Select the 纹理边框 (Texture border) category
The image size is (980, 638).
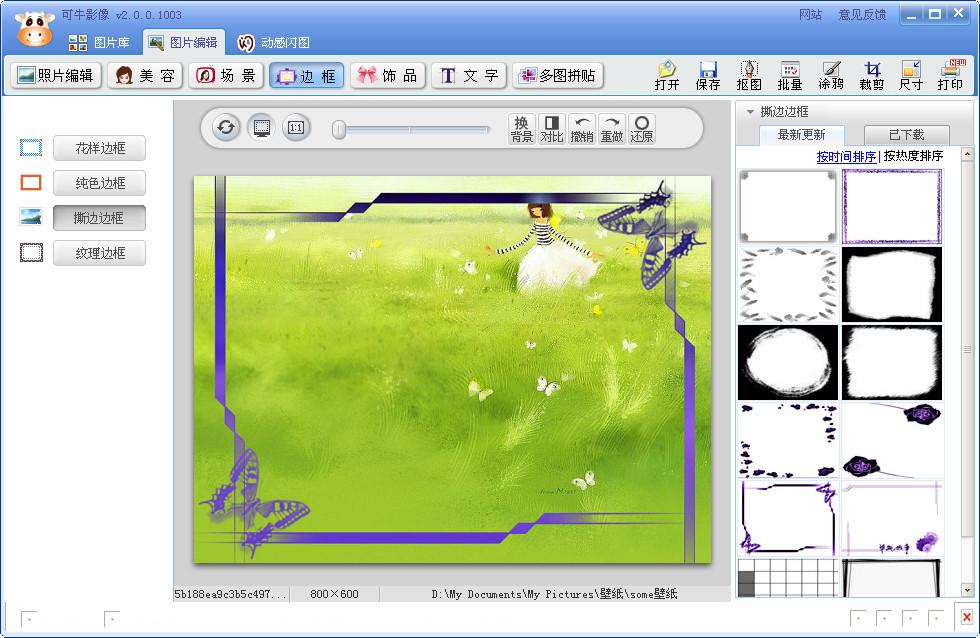[x=100, y=253]
